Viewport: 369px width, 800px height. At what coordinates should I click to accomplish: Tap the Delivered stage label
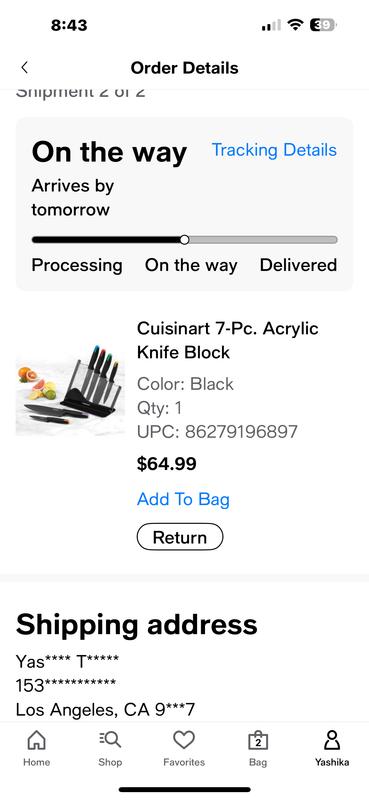tap(299, 265)
